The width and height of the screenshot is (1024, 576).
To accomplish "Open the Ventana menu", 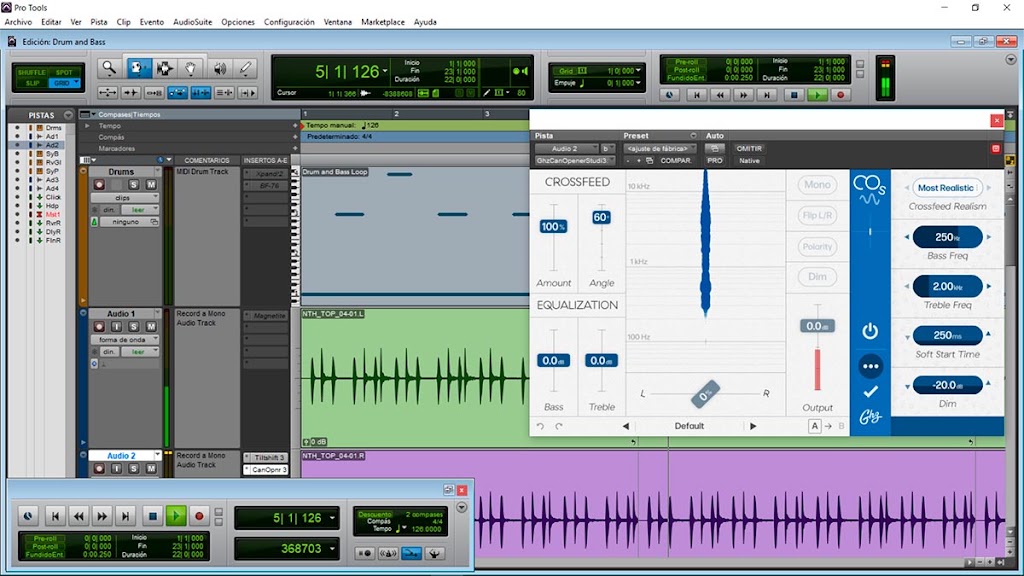I will point(338,22).
